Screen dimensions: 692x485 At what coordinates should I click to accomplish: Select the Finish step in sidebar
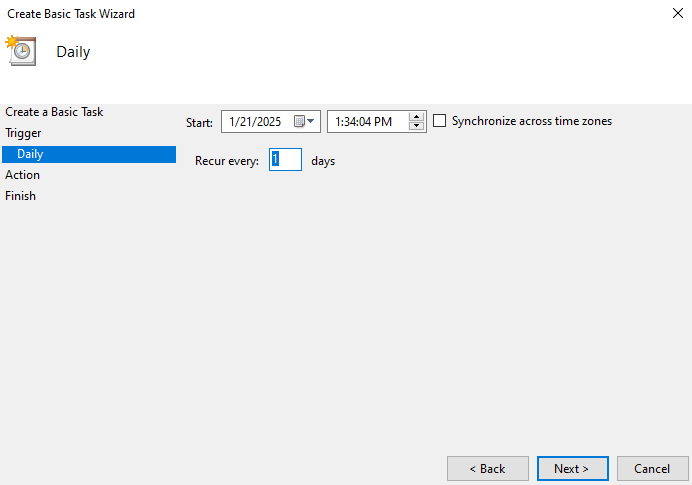(x=20, y=196)
